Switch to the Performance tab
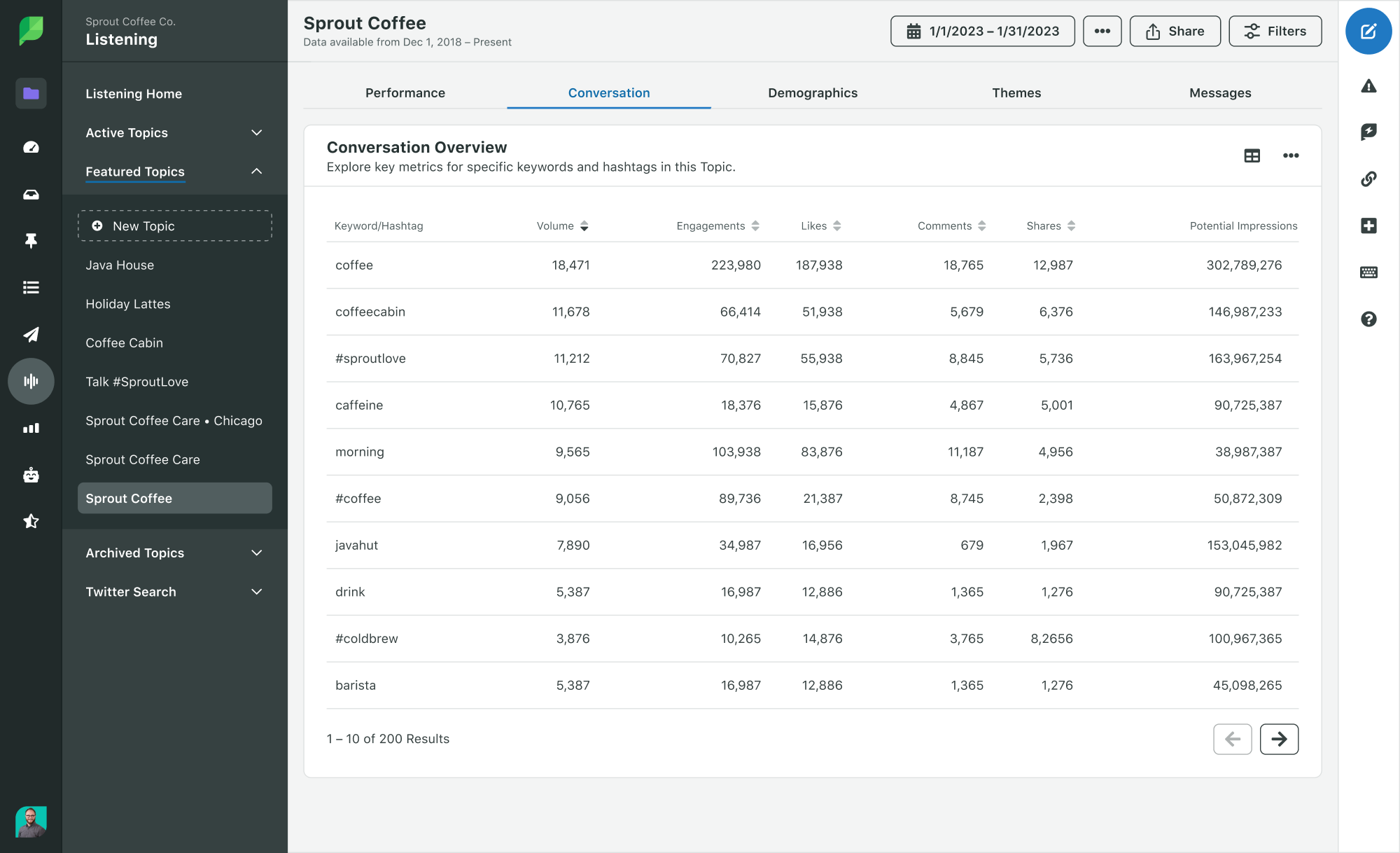Screen dimensions: 1400x853 pos(405,93)
